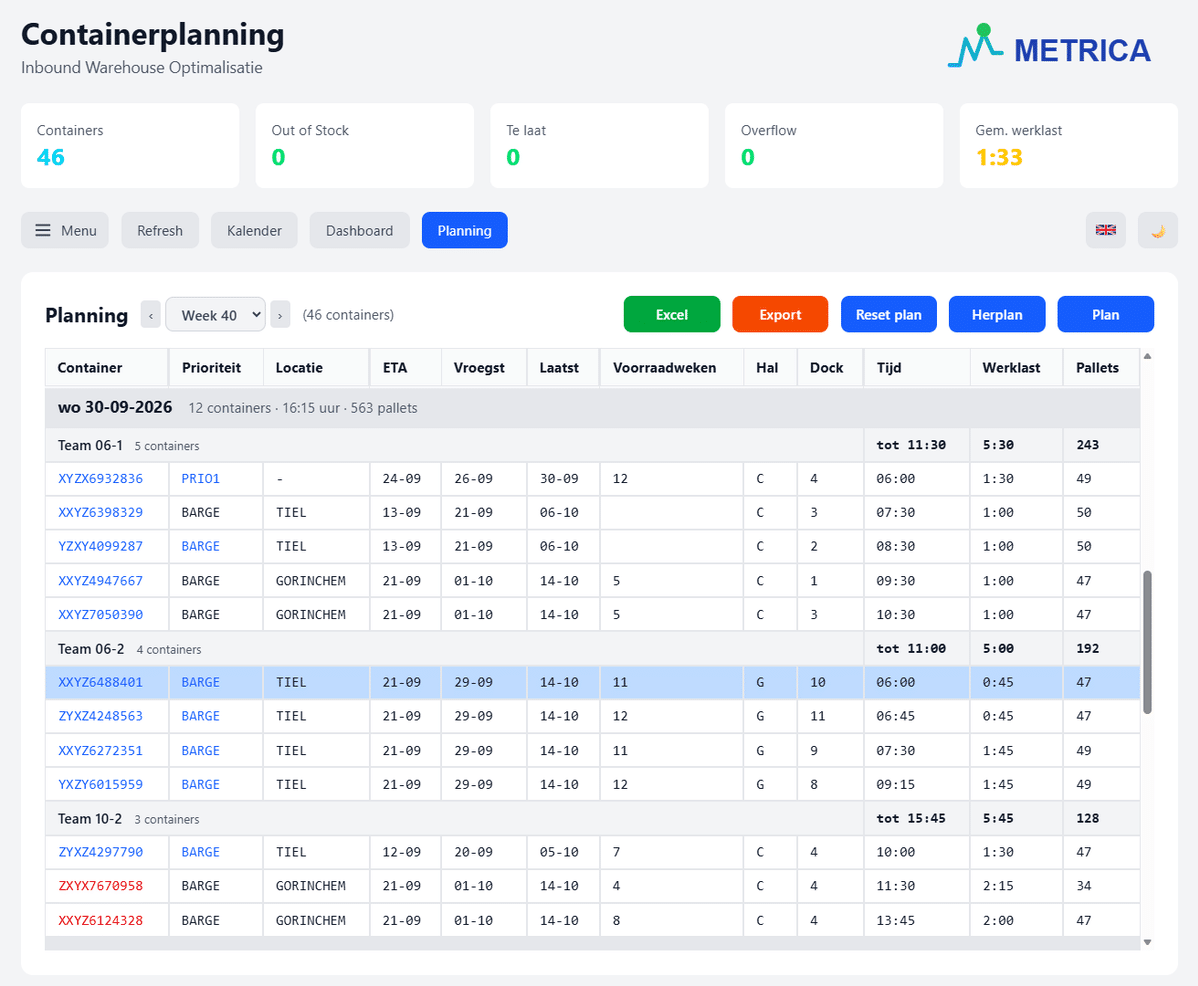Click the Containers 46 stat card
This screenshot has height=986, width=1198.
[x=130, y=145]
